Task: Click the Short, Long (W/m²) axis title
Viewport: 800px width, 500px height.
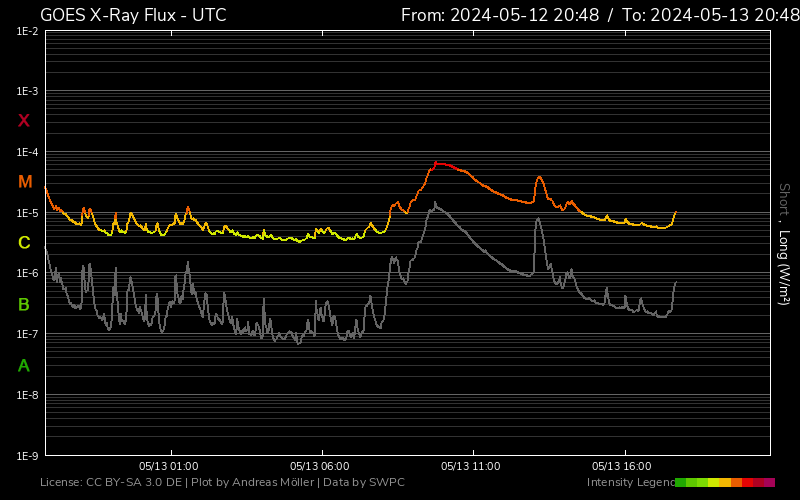Action: click(x=784, y=244)
